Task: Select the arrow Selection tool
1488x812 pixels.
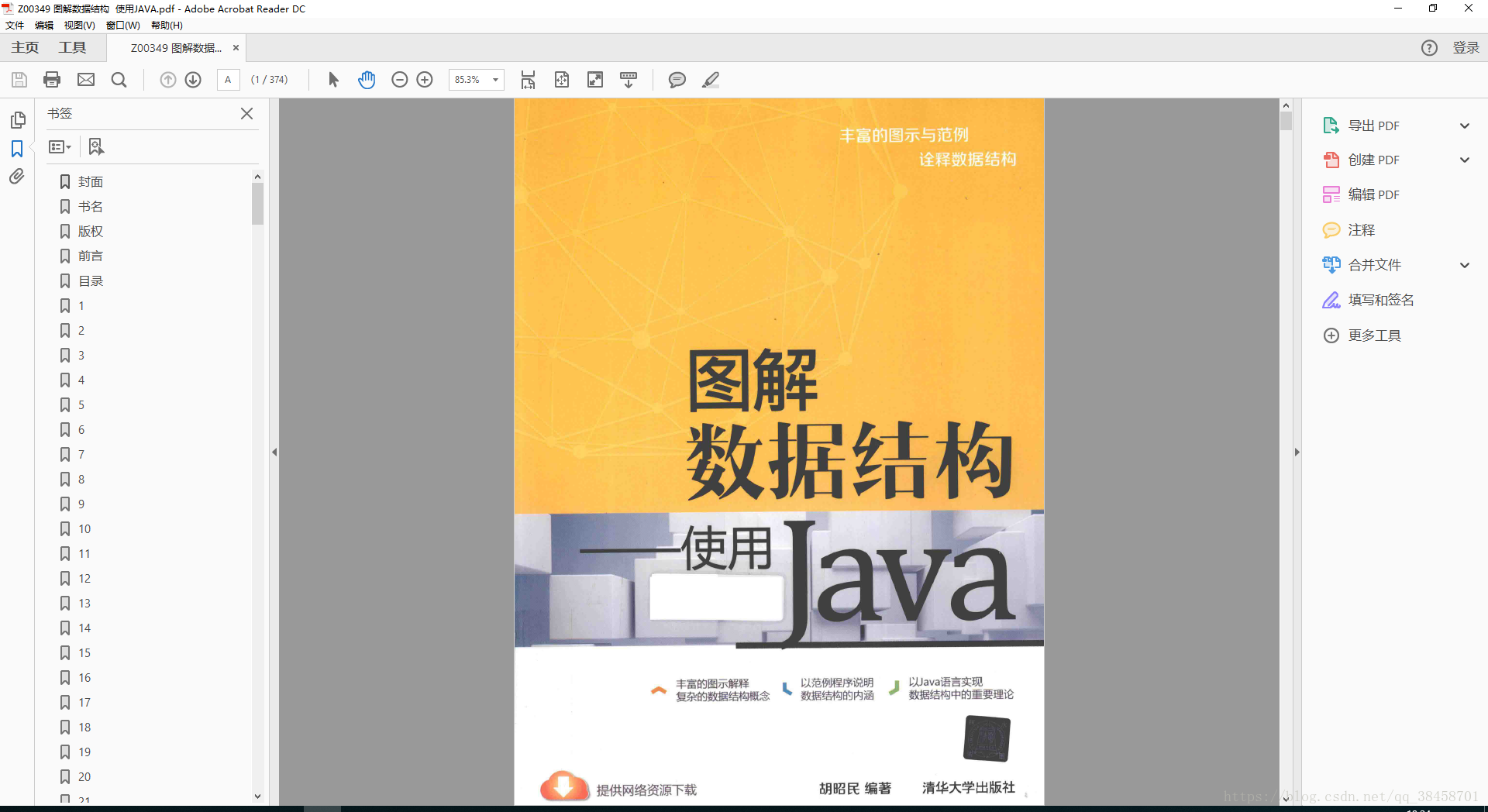Action: [334, 80]
